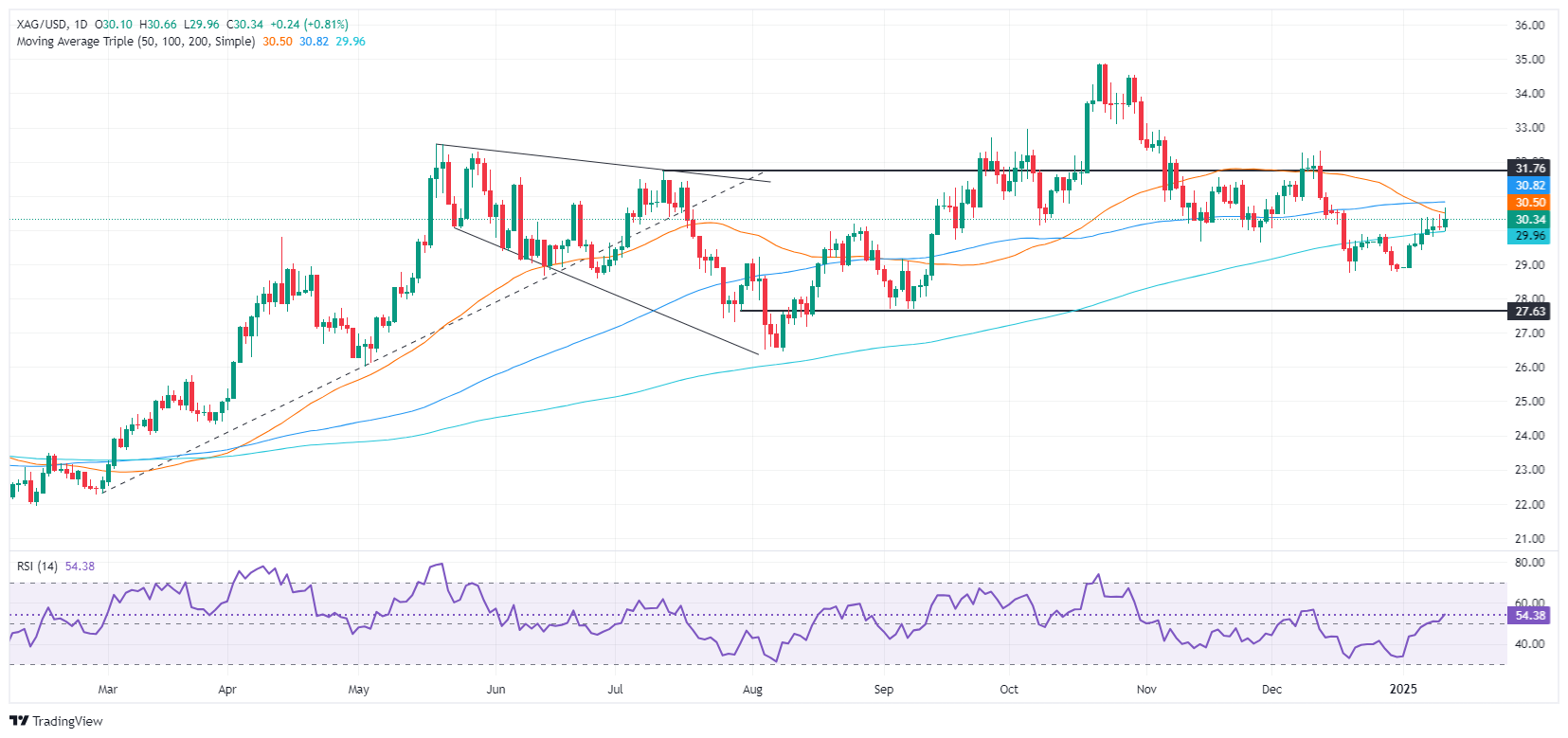
Task: Click the orange 30.50 moving average value
Action: 278,42
